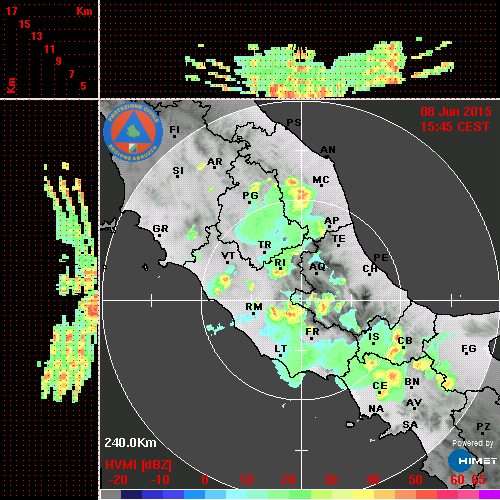Click the 08 Jun 2015 date text
Viewport: 500px width, 500px height.
[x=456, y=112]
